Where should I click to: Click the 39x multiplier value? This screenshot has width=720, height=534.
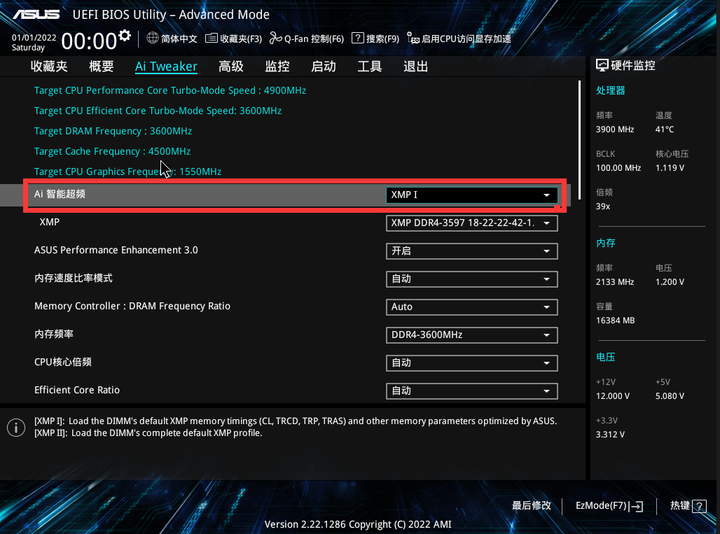point(603,207)
